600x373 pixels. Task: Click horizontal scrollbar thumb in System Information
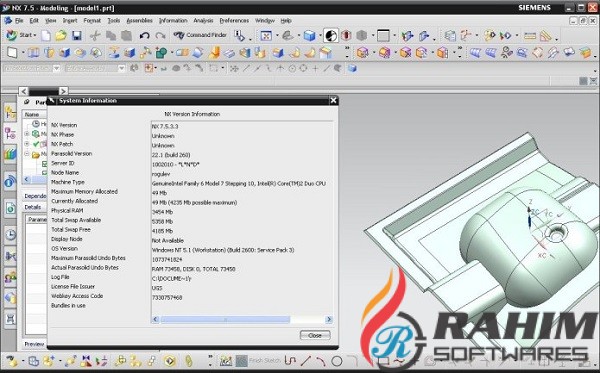[225, 319]
